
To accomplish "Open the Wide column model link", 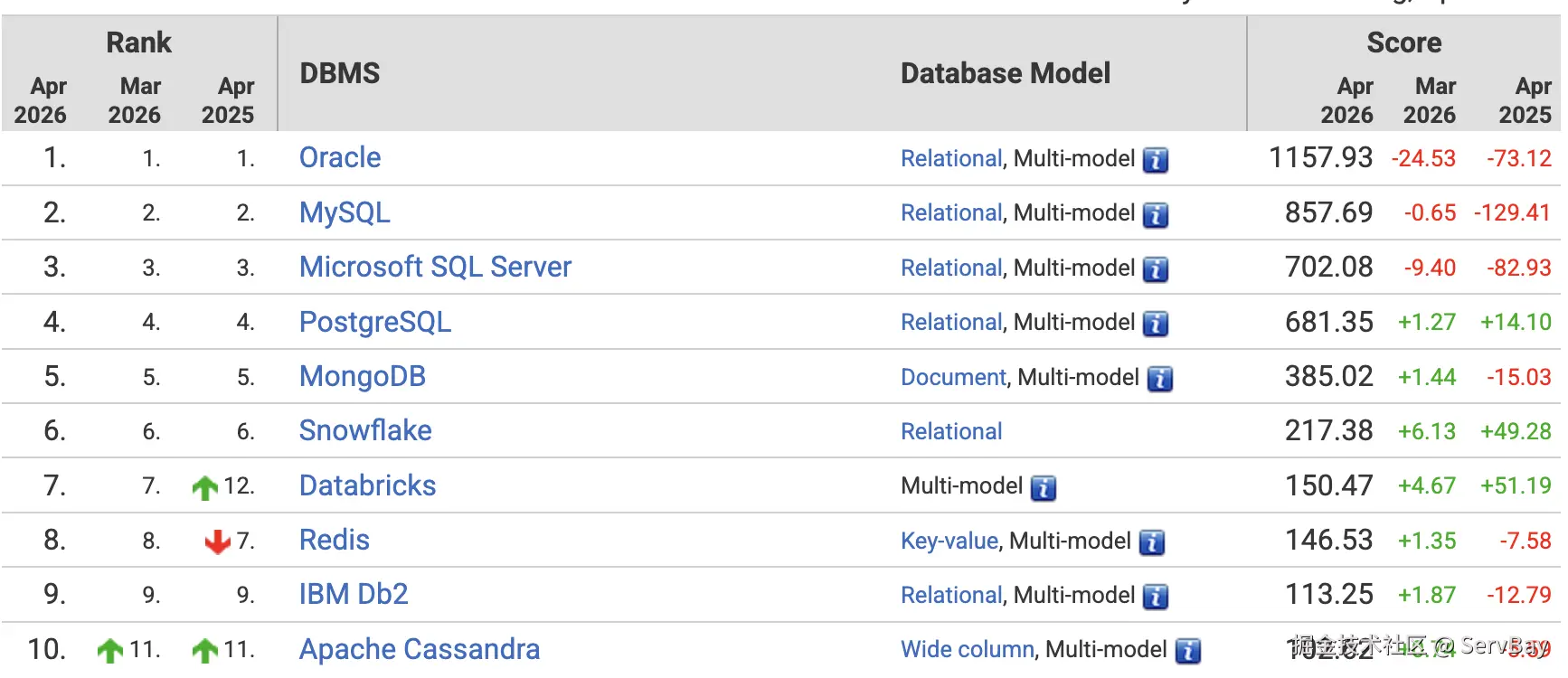I will 968,649.
